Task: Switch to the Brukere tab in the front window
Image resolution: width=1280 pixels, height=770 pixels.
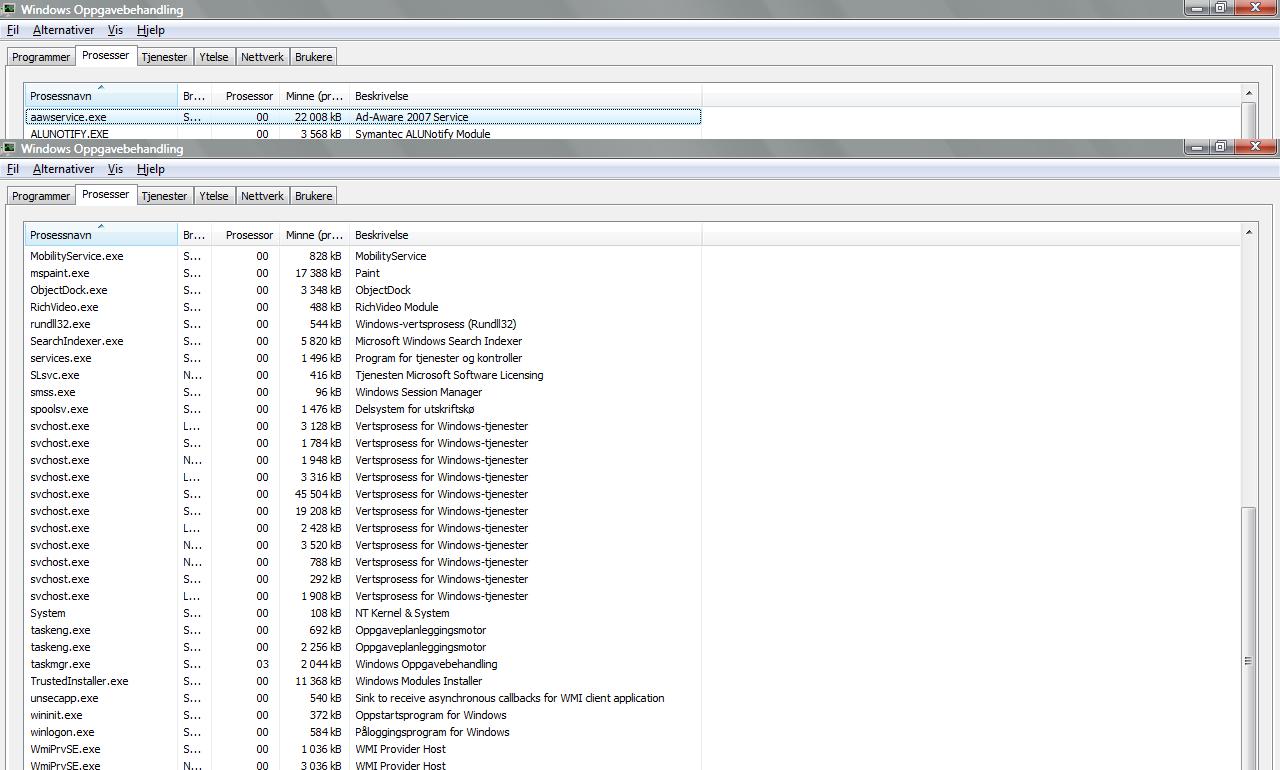Action: coord(313,196)
